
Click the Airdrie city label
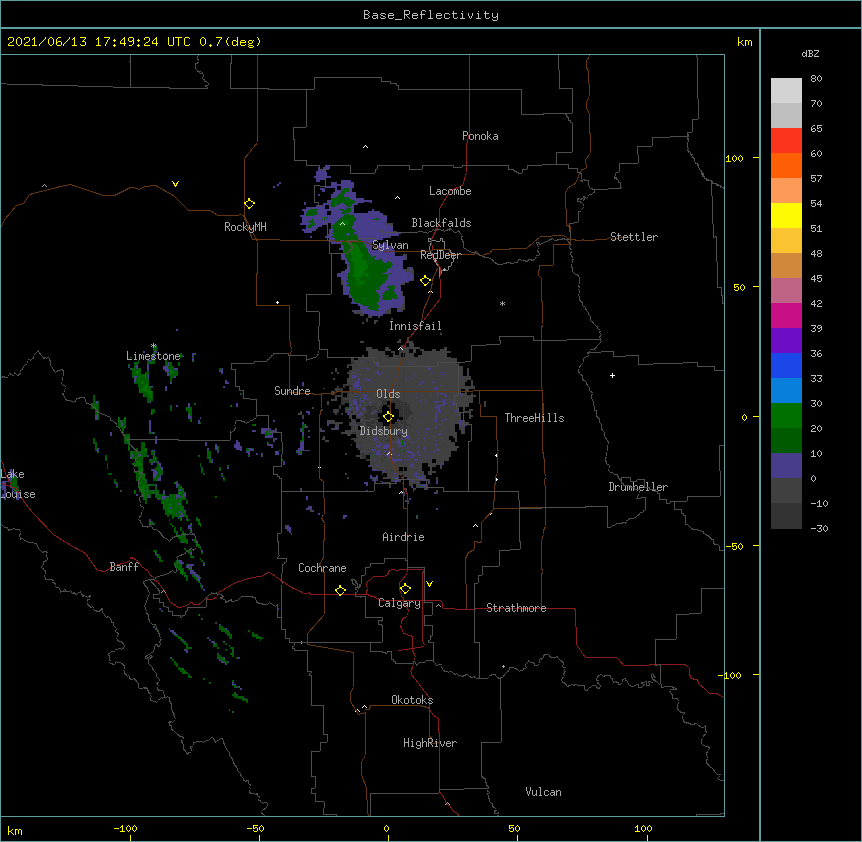(403, 537)
